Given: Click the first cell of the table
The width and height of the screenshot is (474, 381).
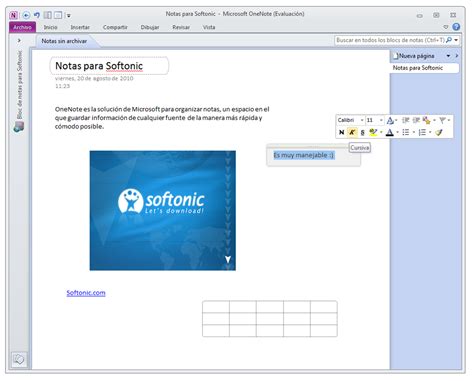Looking at the screenshot, I should pos(216,307).
